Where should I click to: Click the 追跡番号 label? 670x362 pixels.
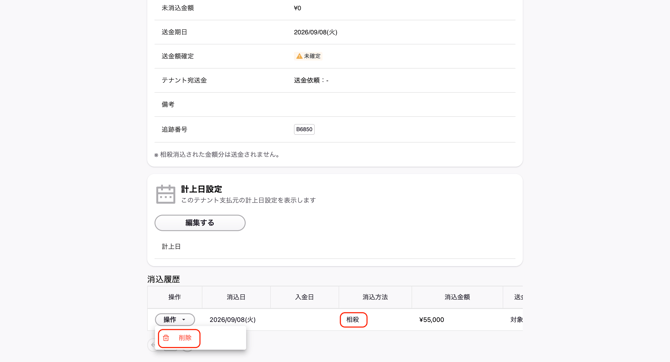pos(174,129)
